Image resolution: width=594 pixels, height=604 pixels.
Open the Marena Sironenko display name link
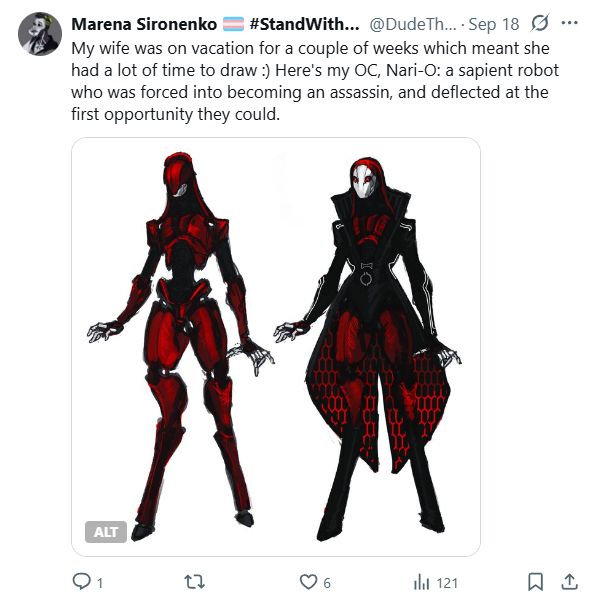(x=144, y=24)
